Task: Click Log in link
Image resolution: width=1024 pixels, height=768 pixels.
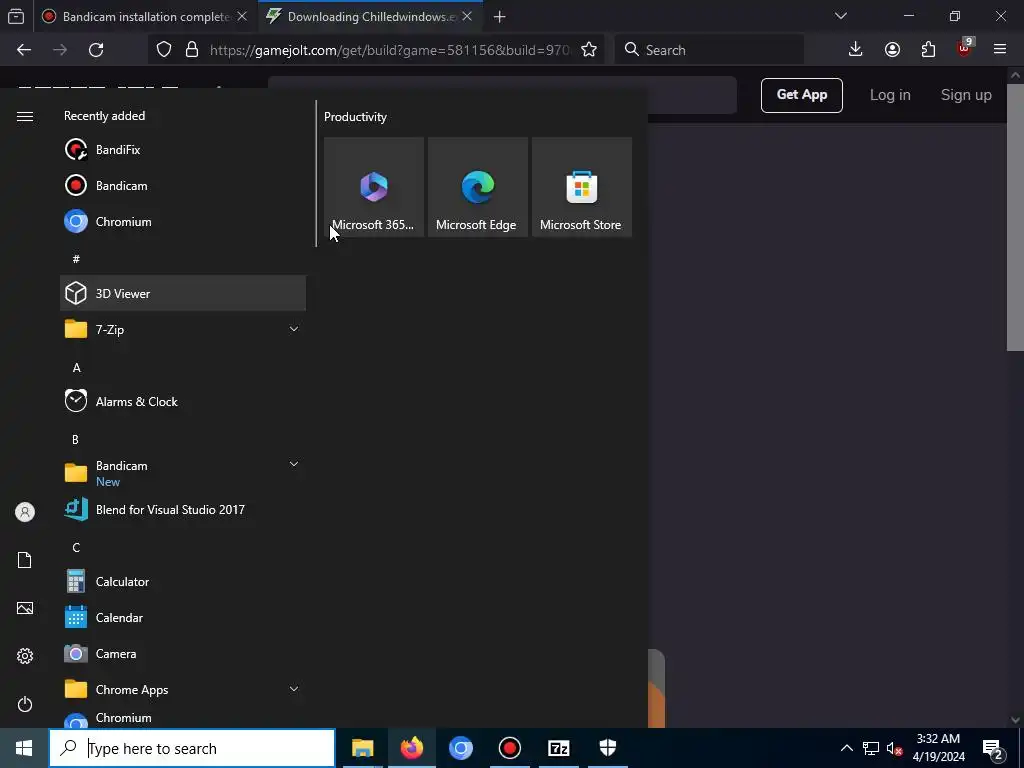Action: [889, 95]
